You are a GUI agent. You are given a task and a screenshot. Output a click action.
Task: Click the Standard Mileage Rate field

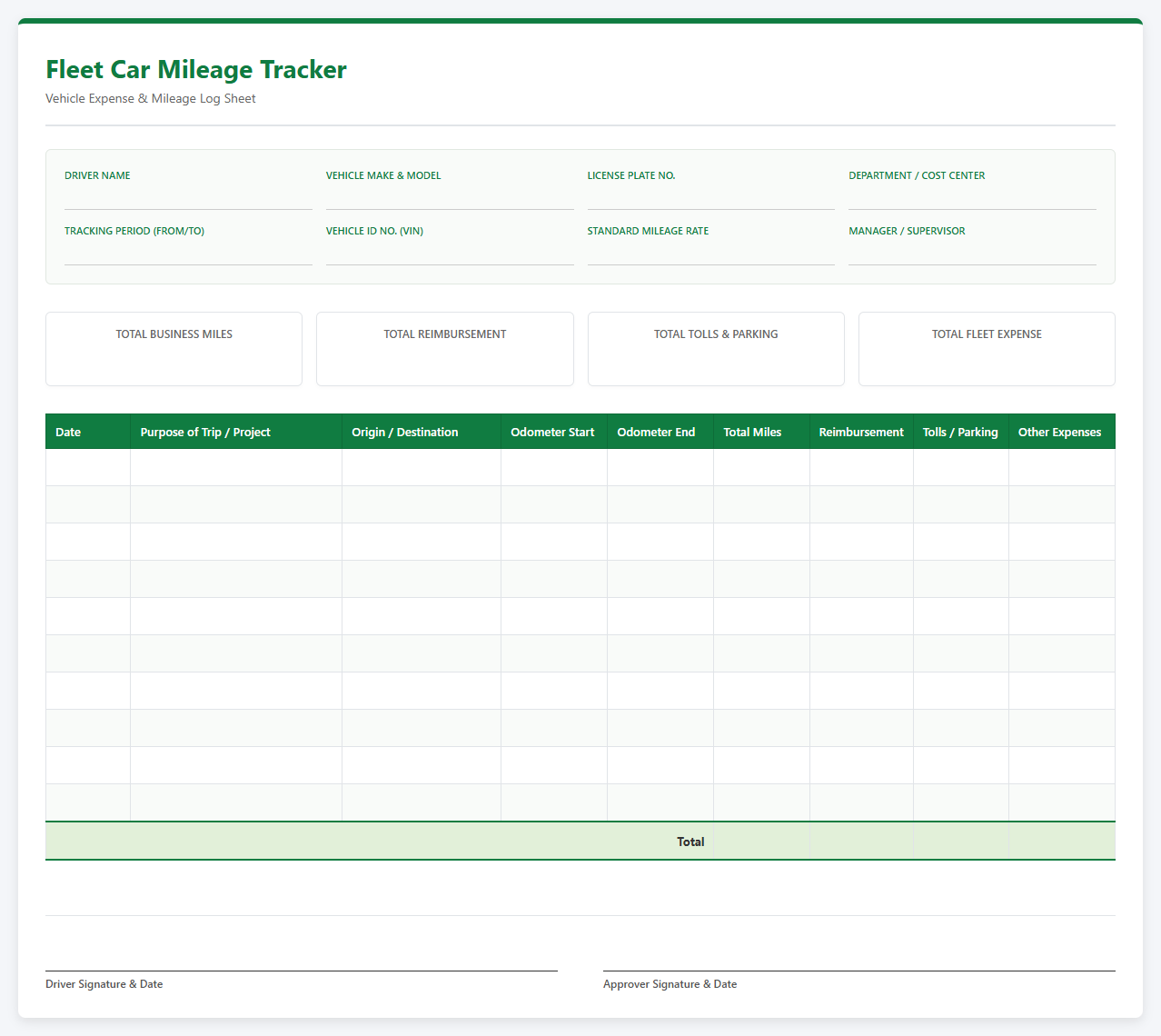coord(710,253)
